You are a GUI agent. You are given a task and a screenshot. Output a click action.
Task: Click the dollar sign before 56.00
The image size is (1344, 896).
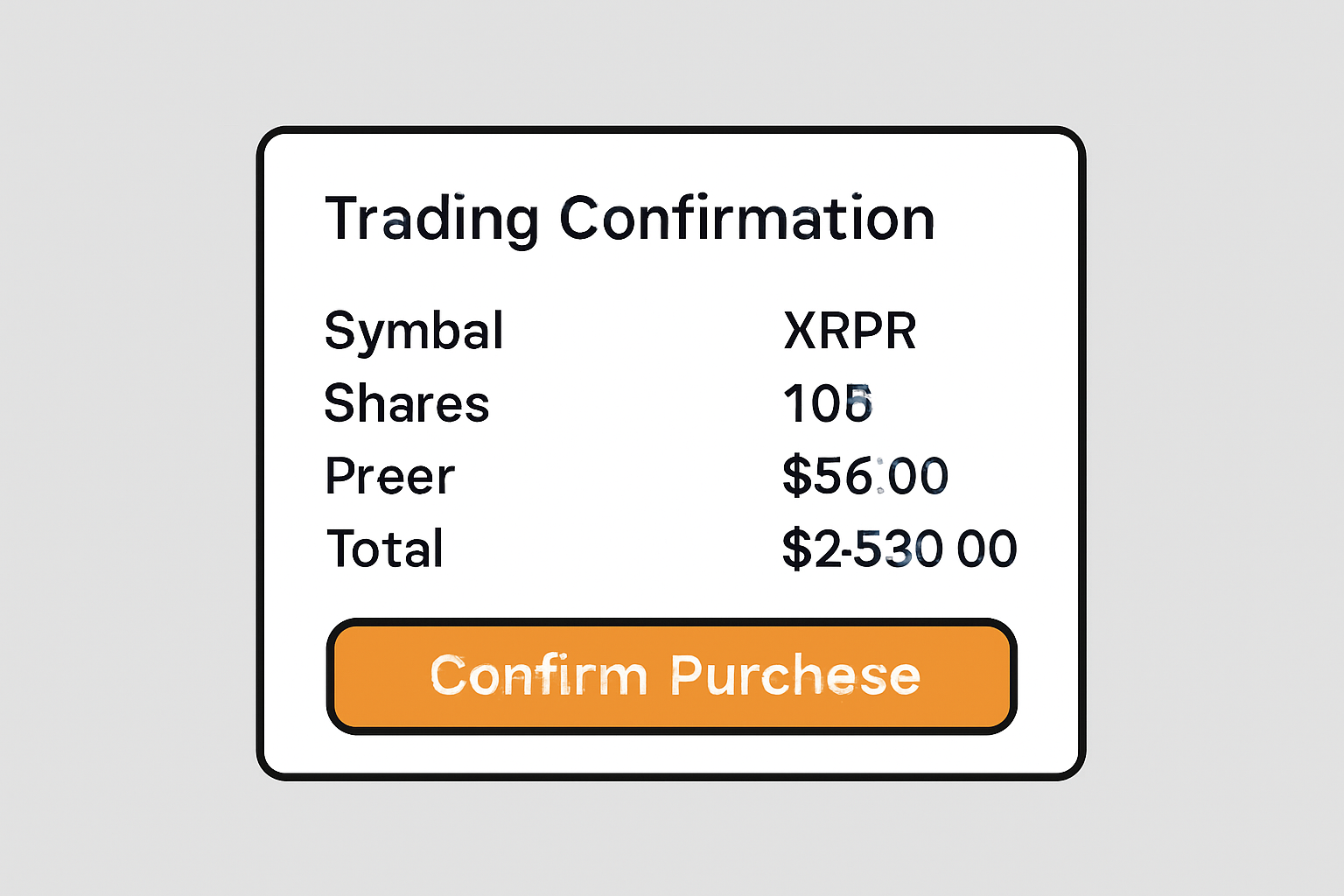(796, 476)
